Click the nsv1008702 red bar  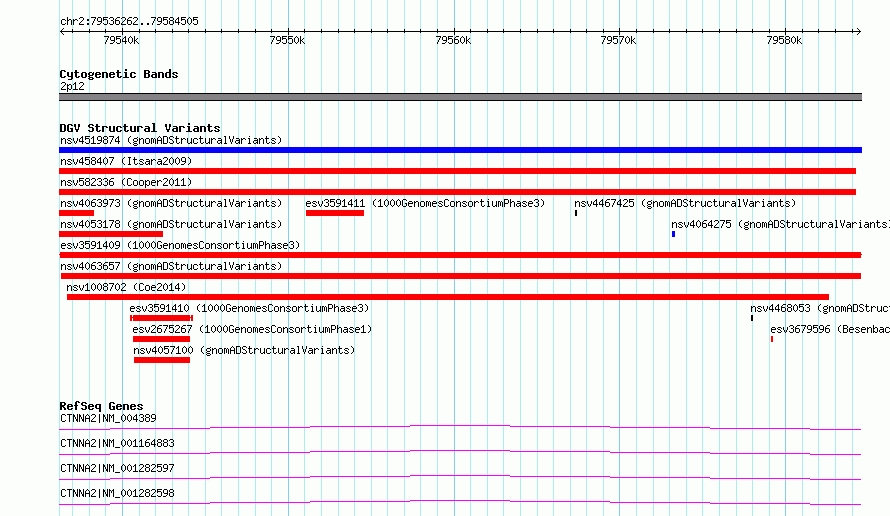click(448, 297)
